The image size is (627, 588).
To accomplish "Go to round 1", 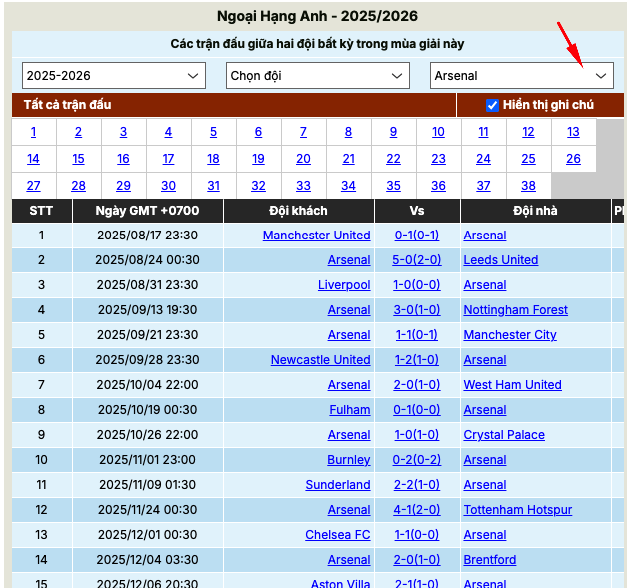I will [34, 132].
